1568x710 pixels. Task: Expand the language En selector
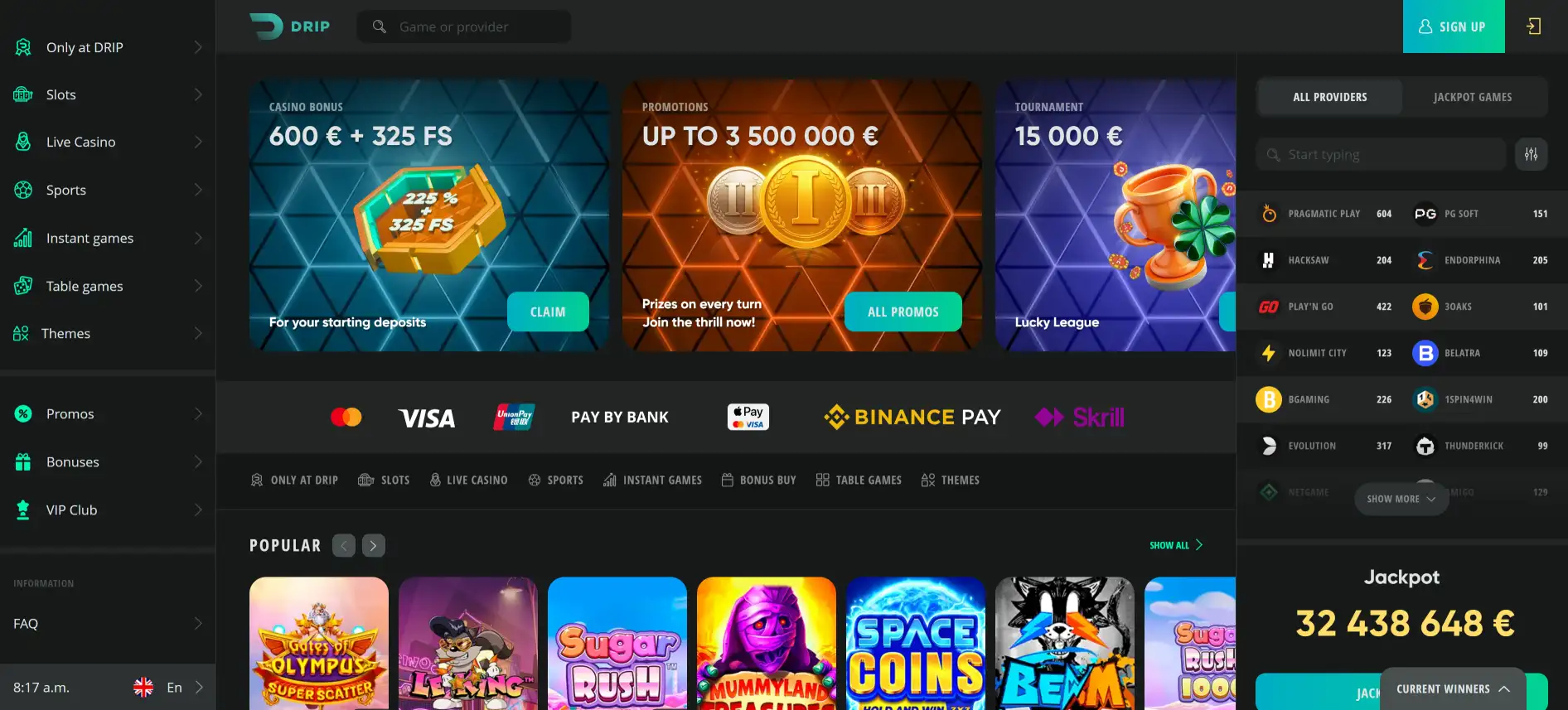coord(168,687)
